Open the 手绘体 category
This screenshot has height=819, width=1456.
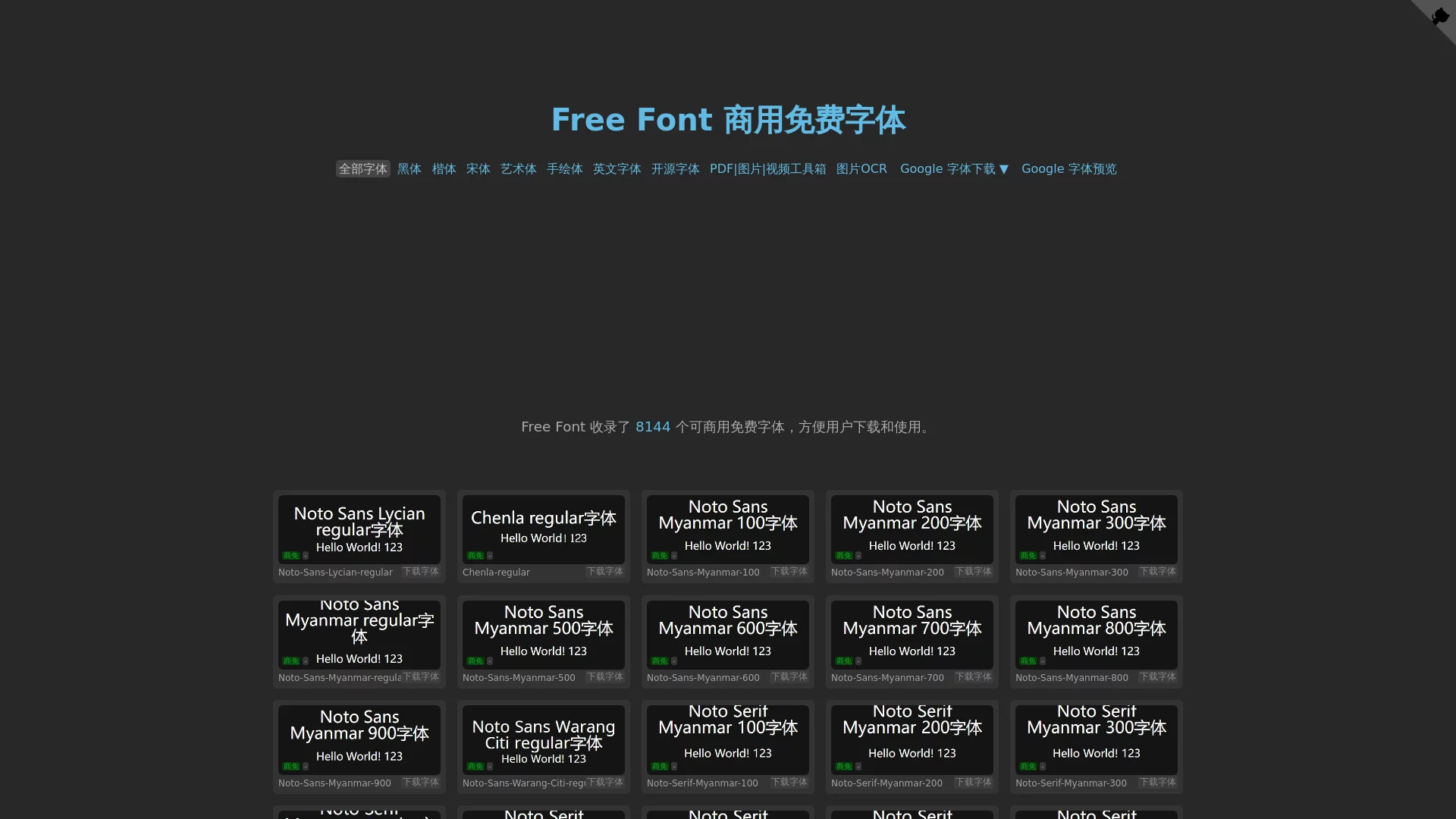564,169
